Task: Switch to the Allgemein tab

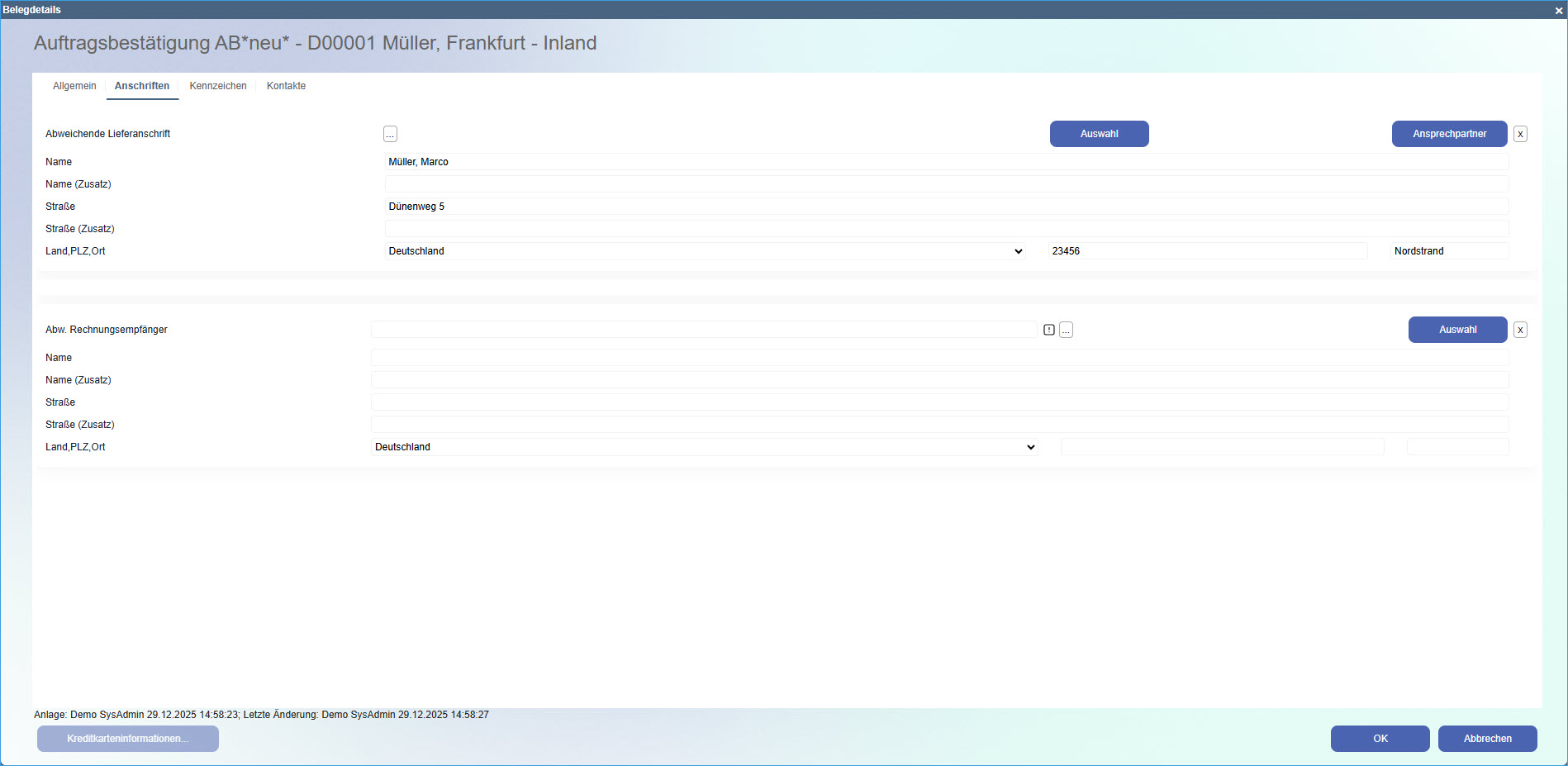Action: point(74,85)
